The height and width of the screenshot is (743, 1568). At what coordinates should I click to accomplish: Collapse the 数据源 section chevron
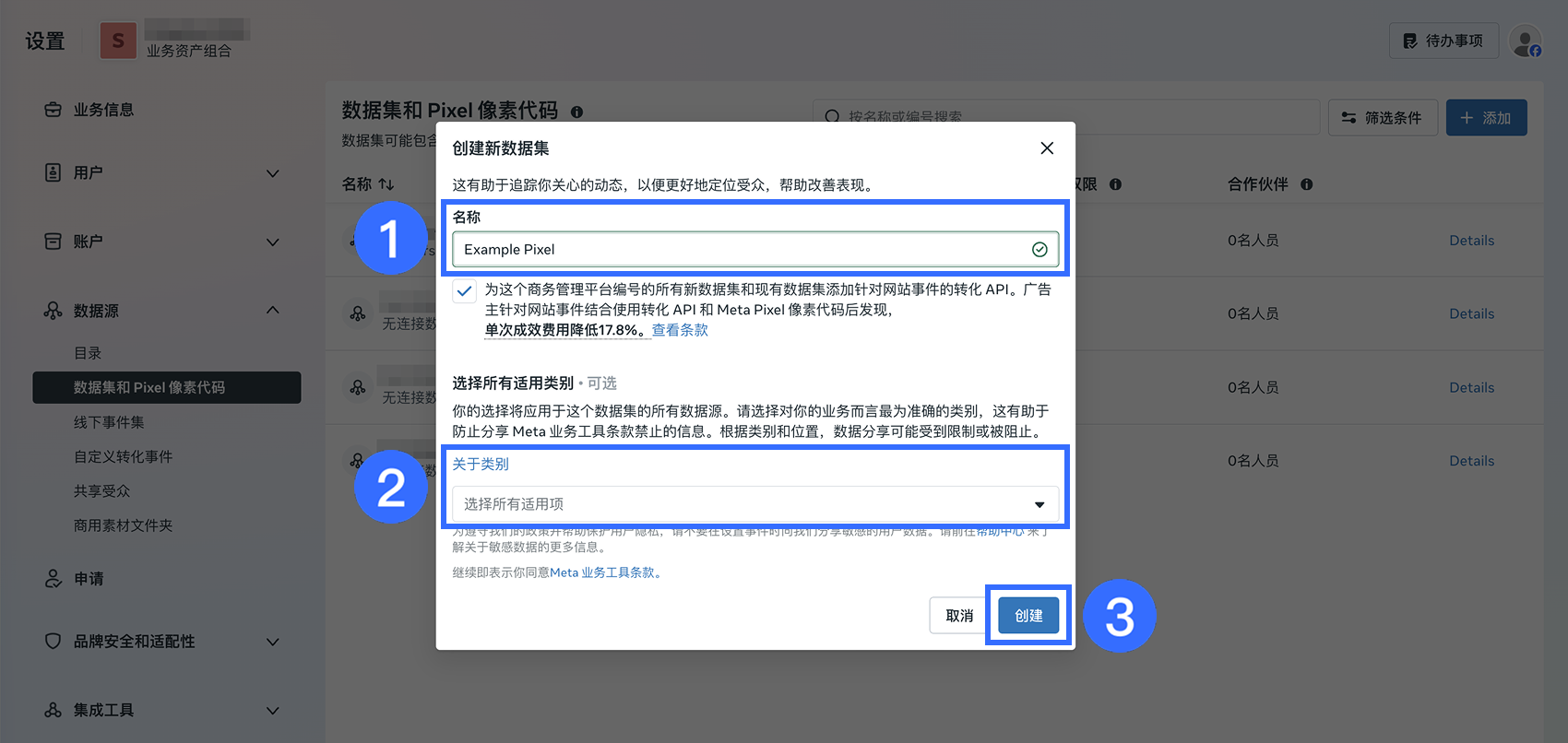click(x=273, y=311)
